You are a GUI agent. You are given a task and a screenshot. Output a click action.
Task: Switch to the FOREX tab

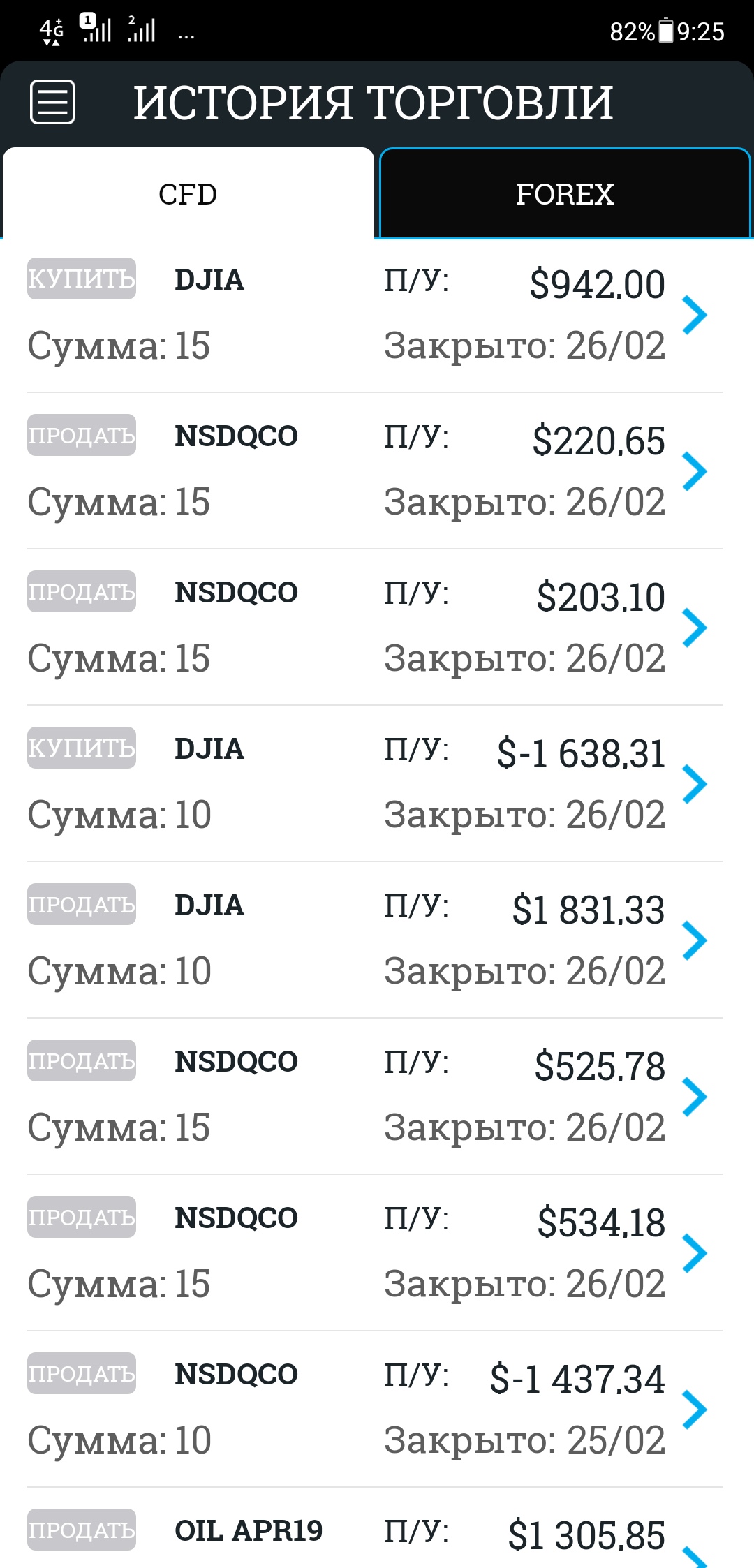[x=565, y=193]
